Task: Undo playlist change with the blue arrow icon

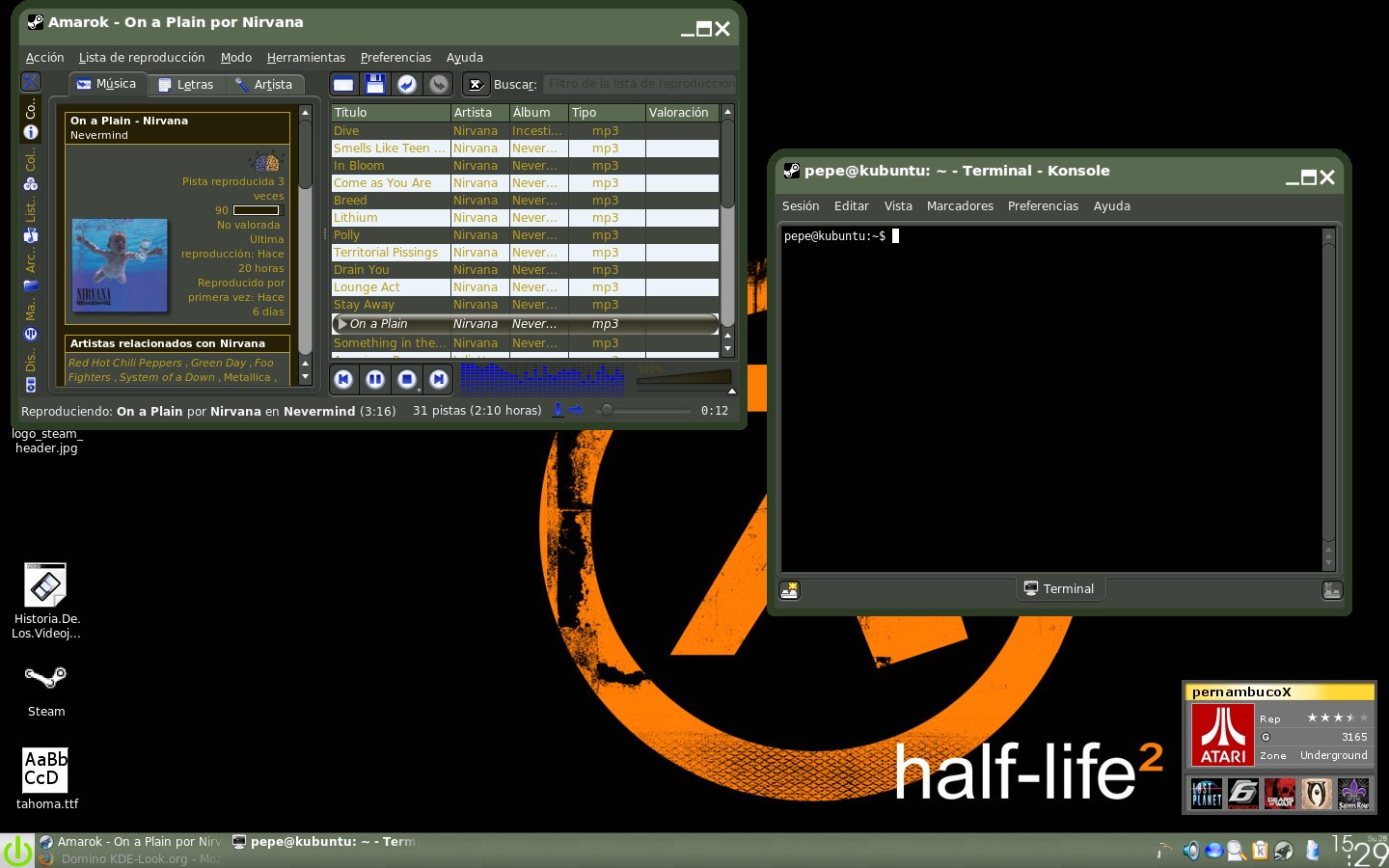Action: coord(407,84)
